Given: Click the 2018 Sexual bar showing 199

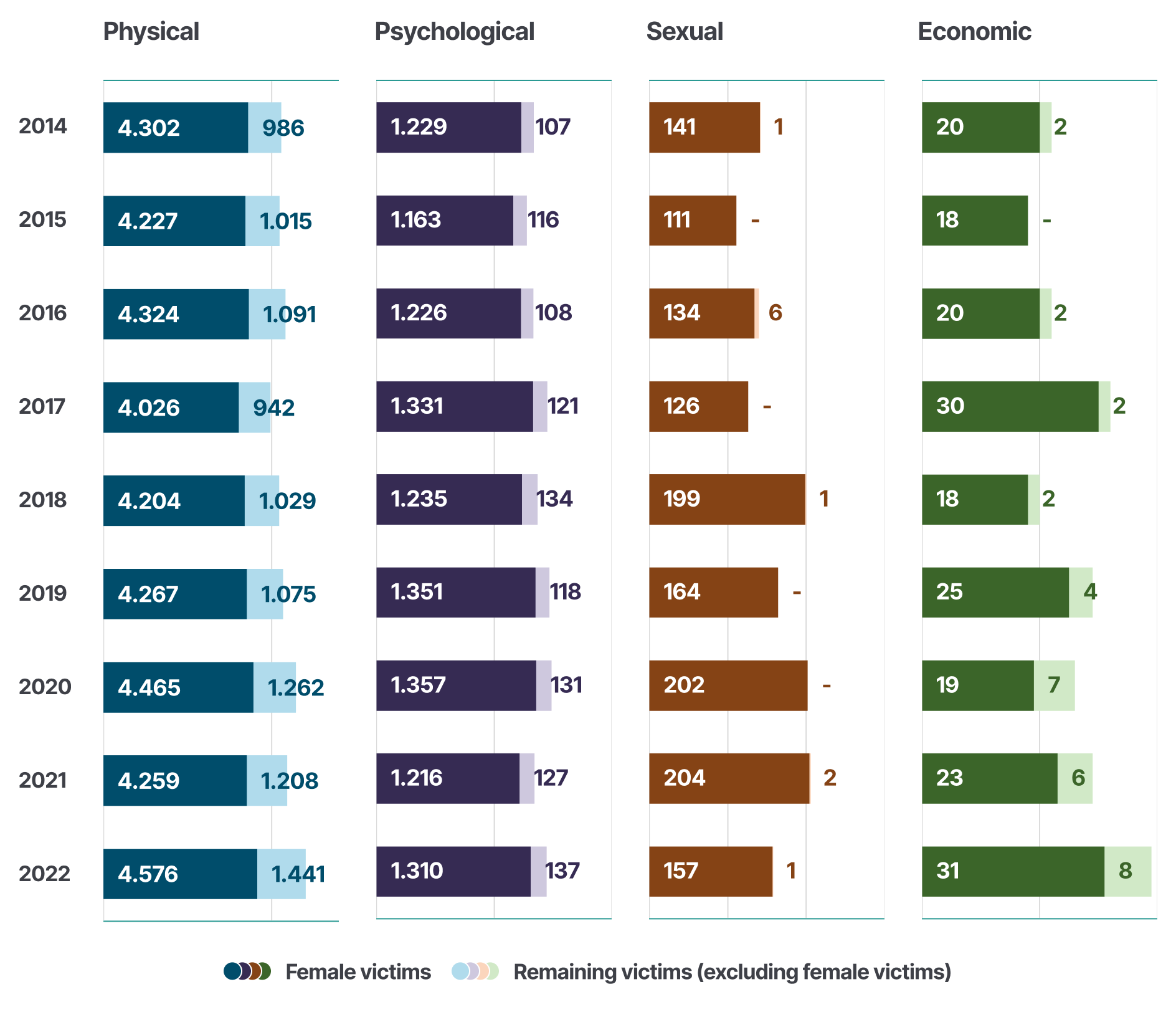Looking at the screenshot, I should pyautogui.click(x=727, y=499).
